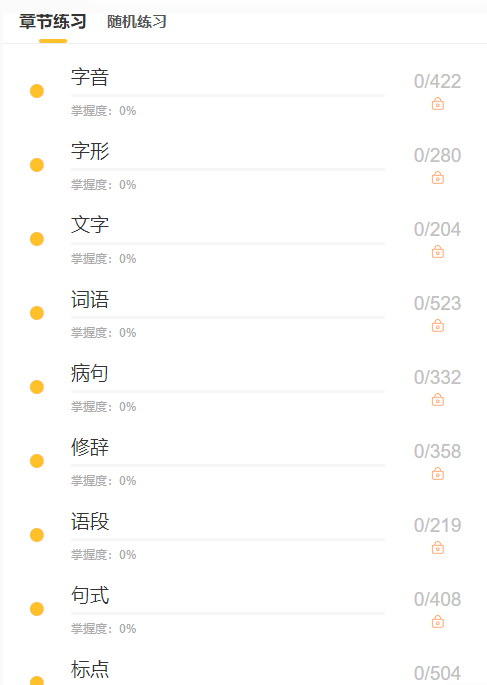The width and height of the screenshot is (487, 685).
Task: Click the lock icon under 0/523
Action: (438, 326)
